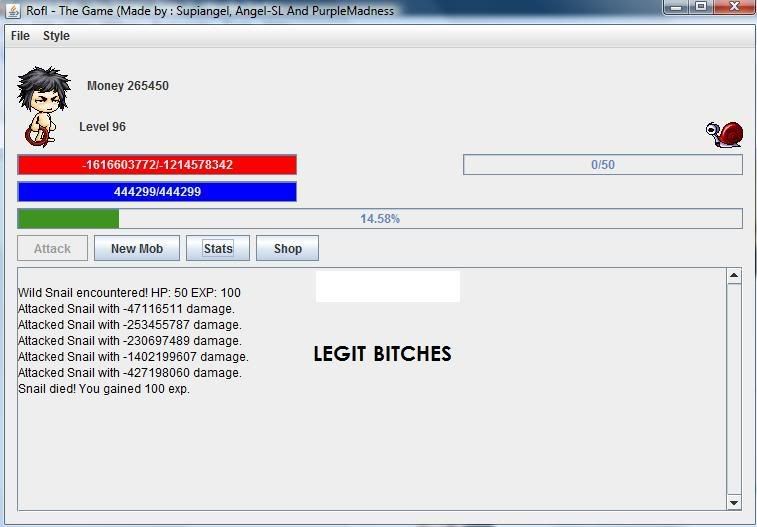Spawn a new enemy with New Mob
This screenshot has height=527, width=757.
(x=137, y=249)
